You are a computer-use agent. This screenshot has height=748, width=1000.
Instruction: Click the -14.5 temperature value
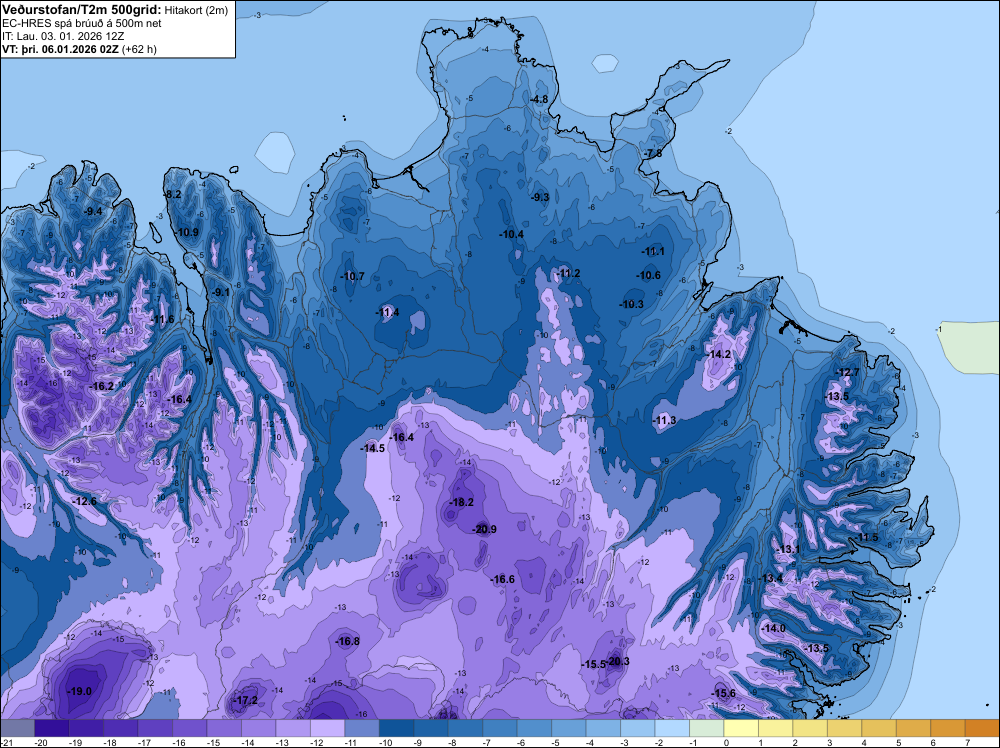point(372,448)
